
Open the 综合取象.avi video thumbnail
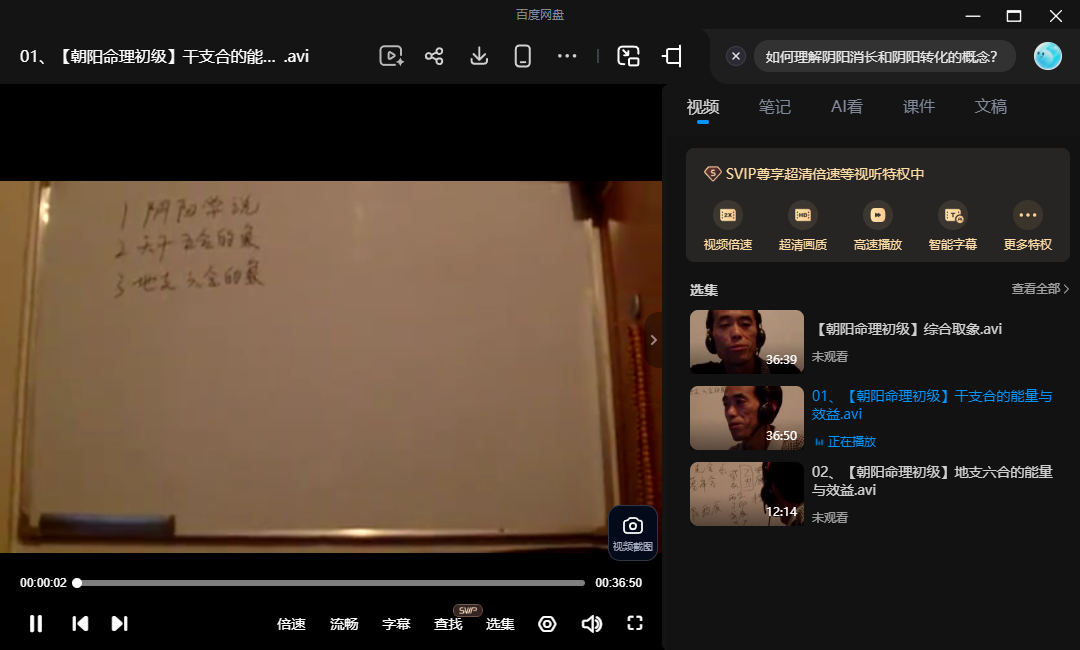pos(747,342)
